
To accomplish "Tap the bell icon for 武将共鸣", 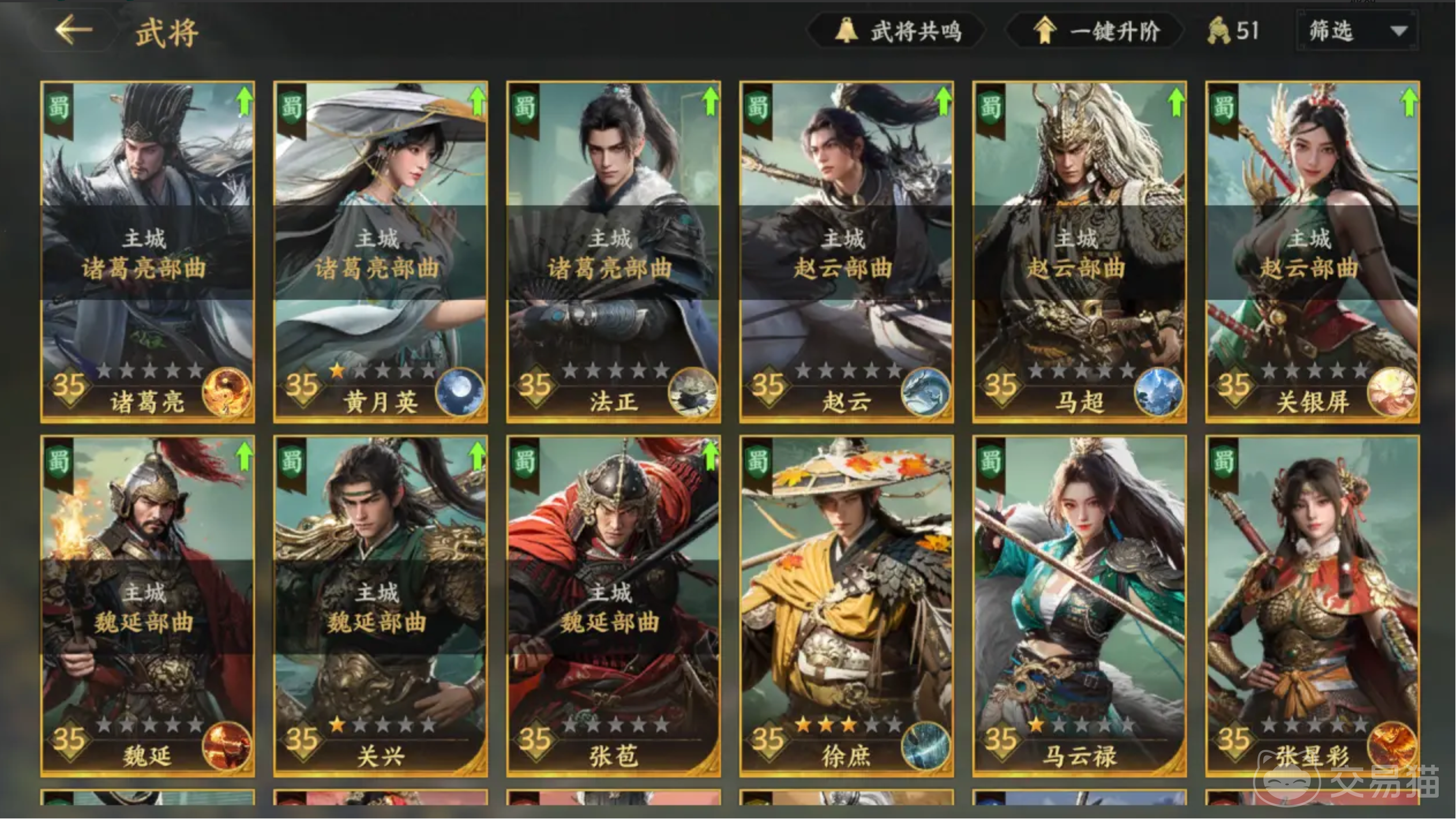I will tap(846, 30).
